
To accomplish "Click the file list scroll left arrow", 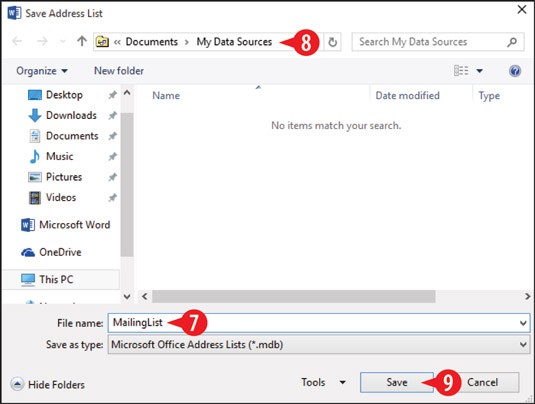I will 145,296.
